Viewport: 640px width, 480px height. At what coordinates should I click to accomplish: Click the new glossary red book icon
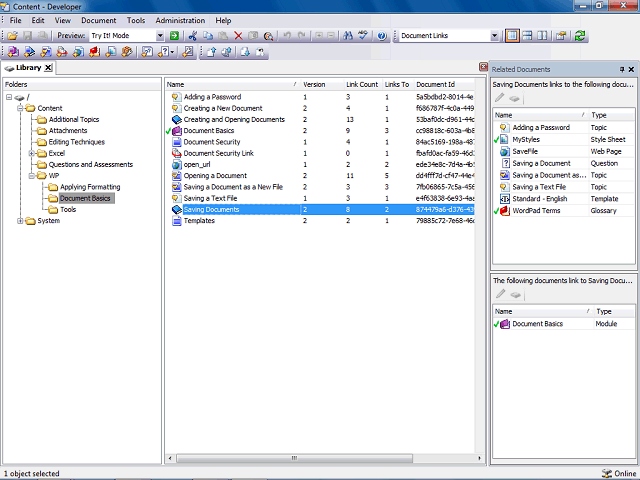95,52
